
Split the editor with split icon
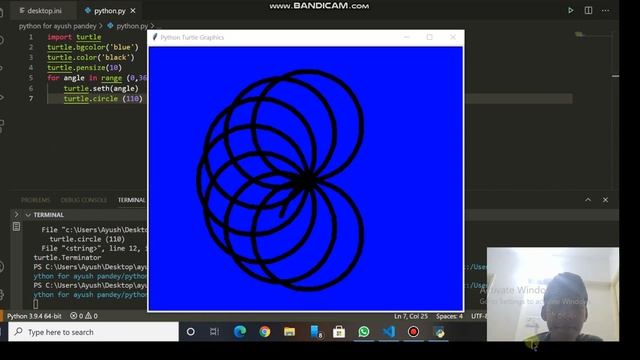click(588, 11)
